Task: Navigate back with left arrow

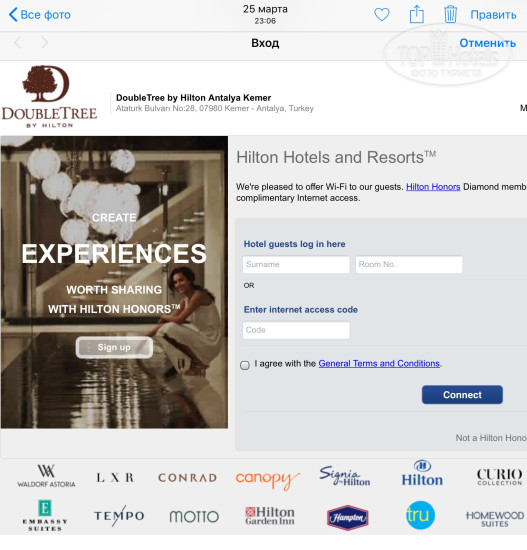Action: tap(18, 43)
